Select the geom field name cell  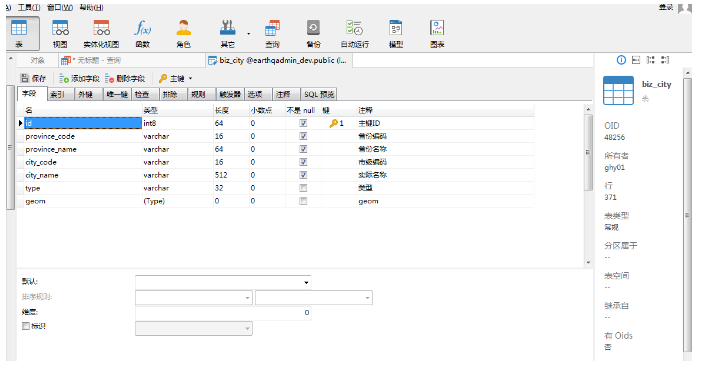coord(83,201)
